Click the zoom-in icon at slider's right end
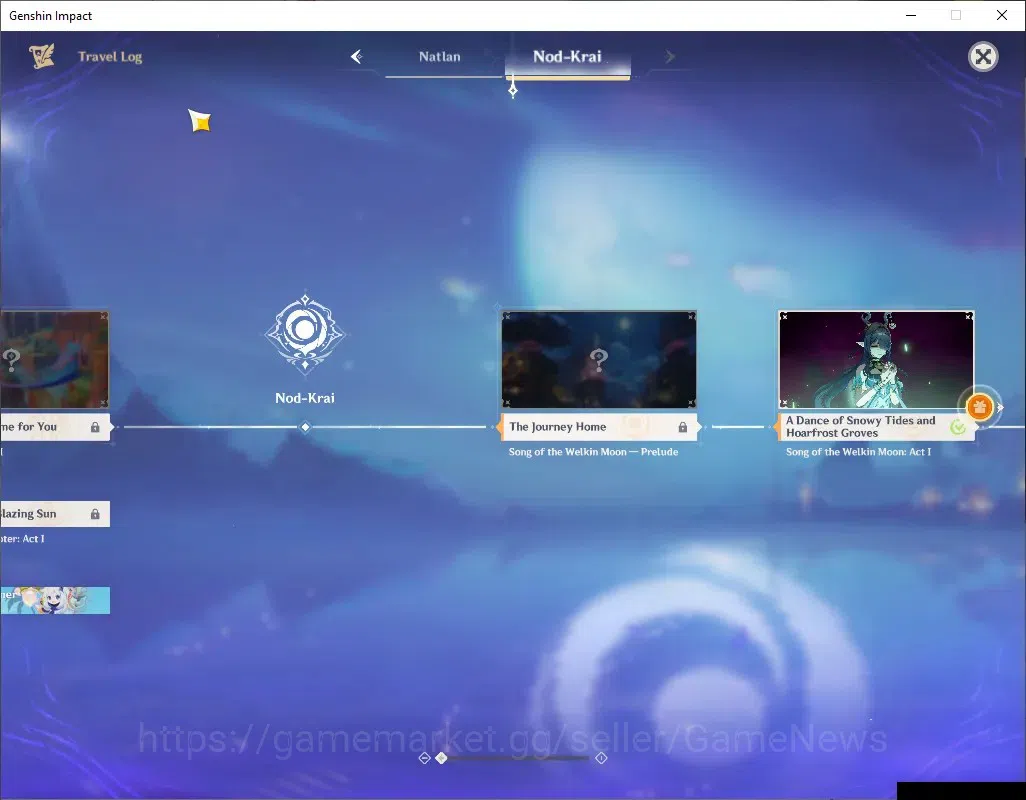The width and height of the screenshot is (1026, 800). [x=601, y=758]
